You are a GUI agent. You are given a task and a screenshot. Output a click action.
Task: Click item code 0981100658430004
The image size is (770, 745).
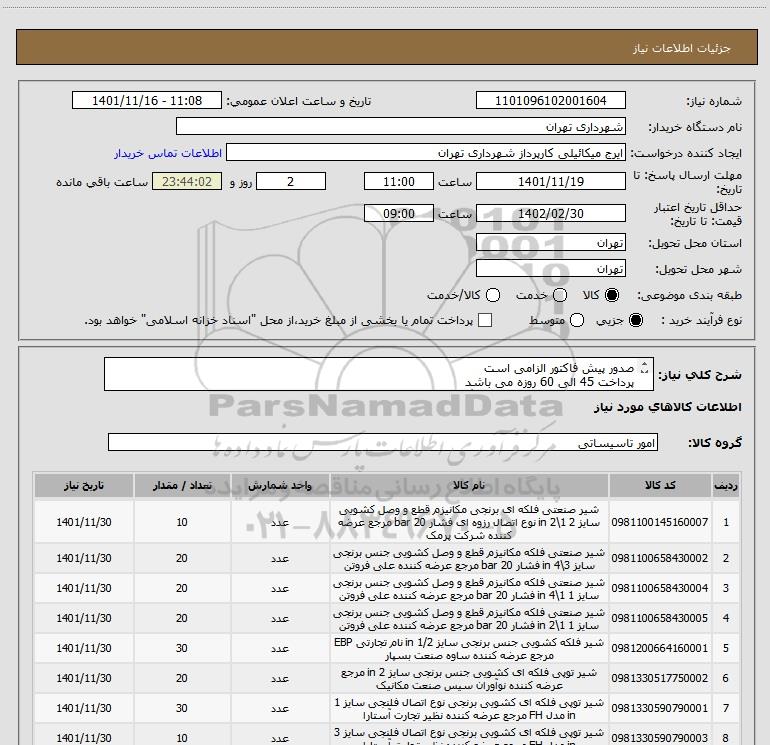point(660,588)
